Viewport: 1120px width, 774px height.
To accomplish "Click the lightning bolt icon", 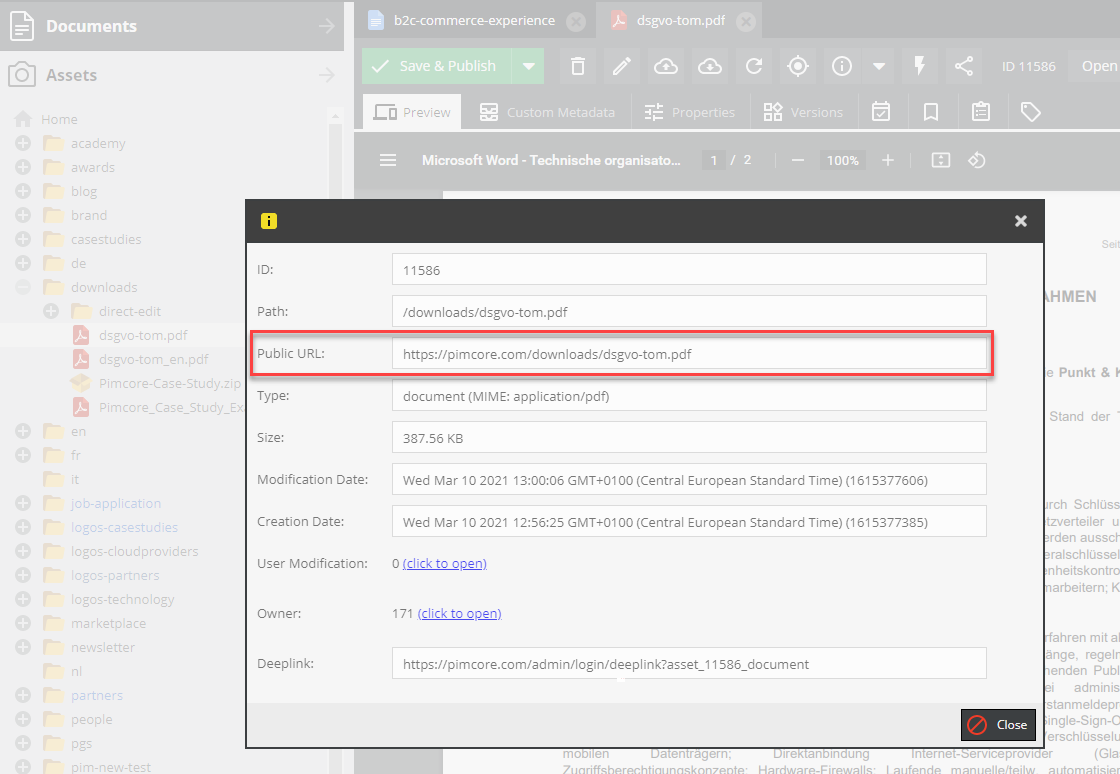I will pos(920,66).
